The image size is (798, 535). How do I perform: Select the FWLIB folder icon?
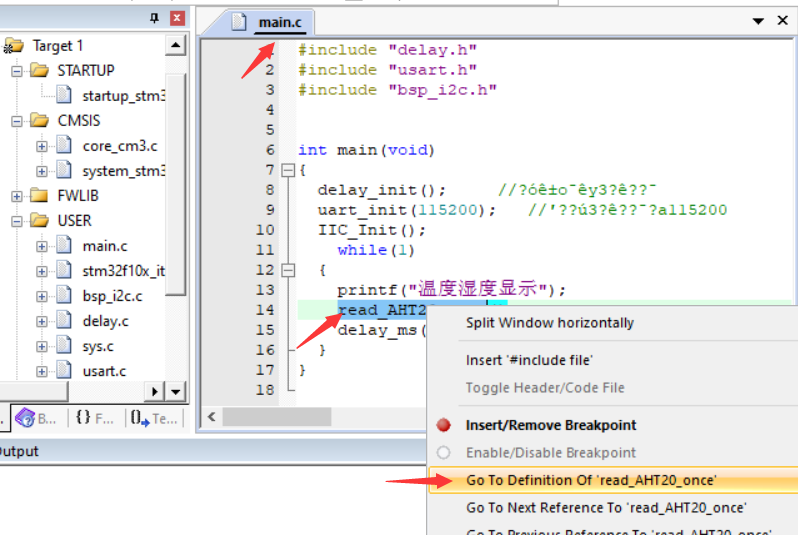[39, 195]
